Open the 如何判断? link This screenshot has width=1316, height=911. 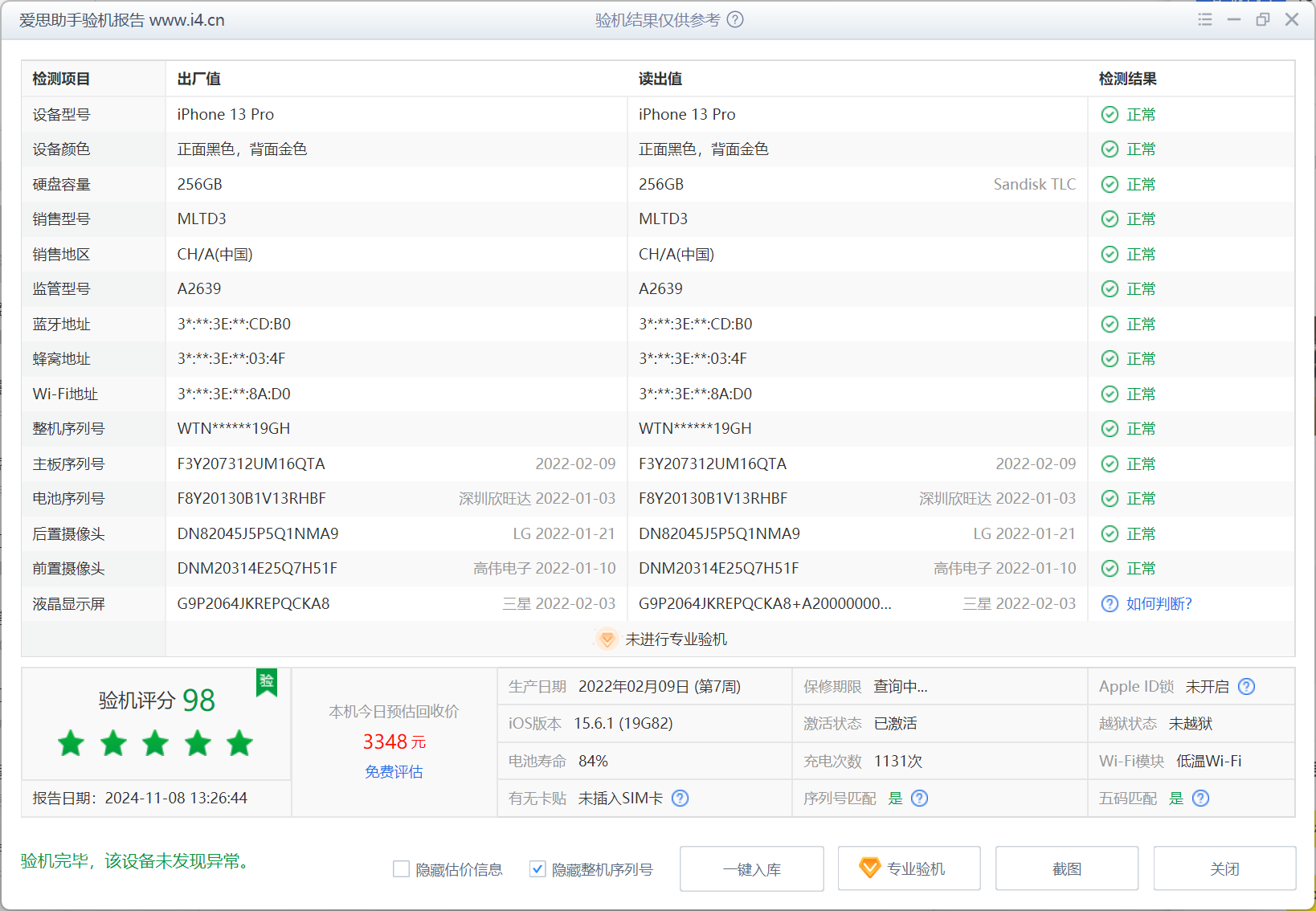coord(1159,604)
